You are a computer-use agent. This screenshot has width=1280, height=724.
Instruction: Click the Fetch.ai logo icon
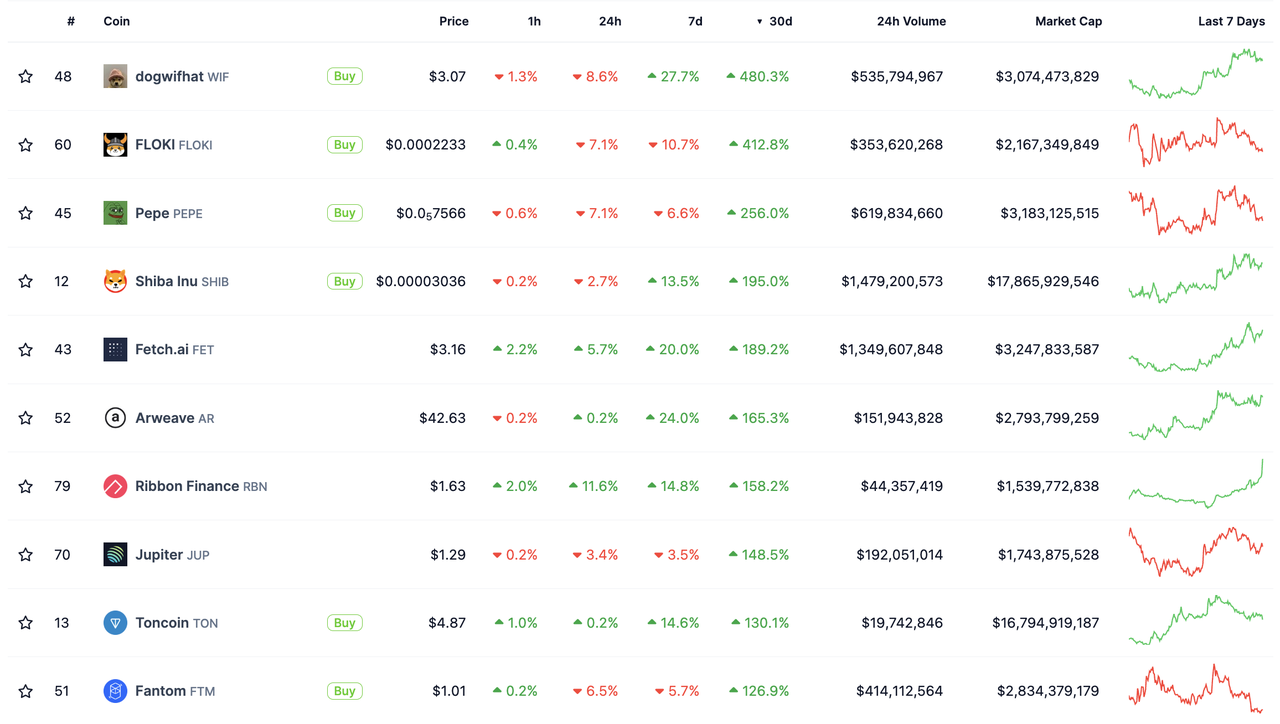(115, 349)
